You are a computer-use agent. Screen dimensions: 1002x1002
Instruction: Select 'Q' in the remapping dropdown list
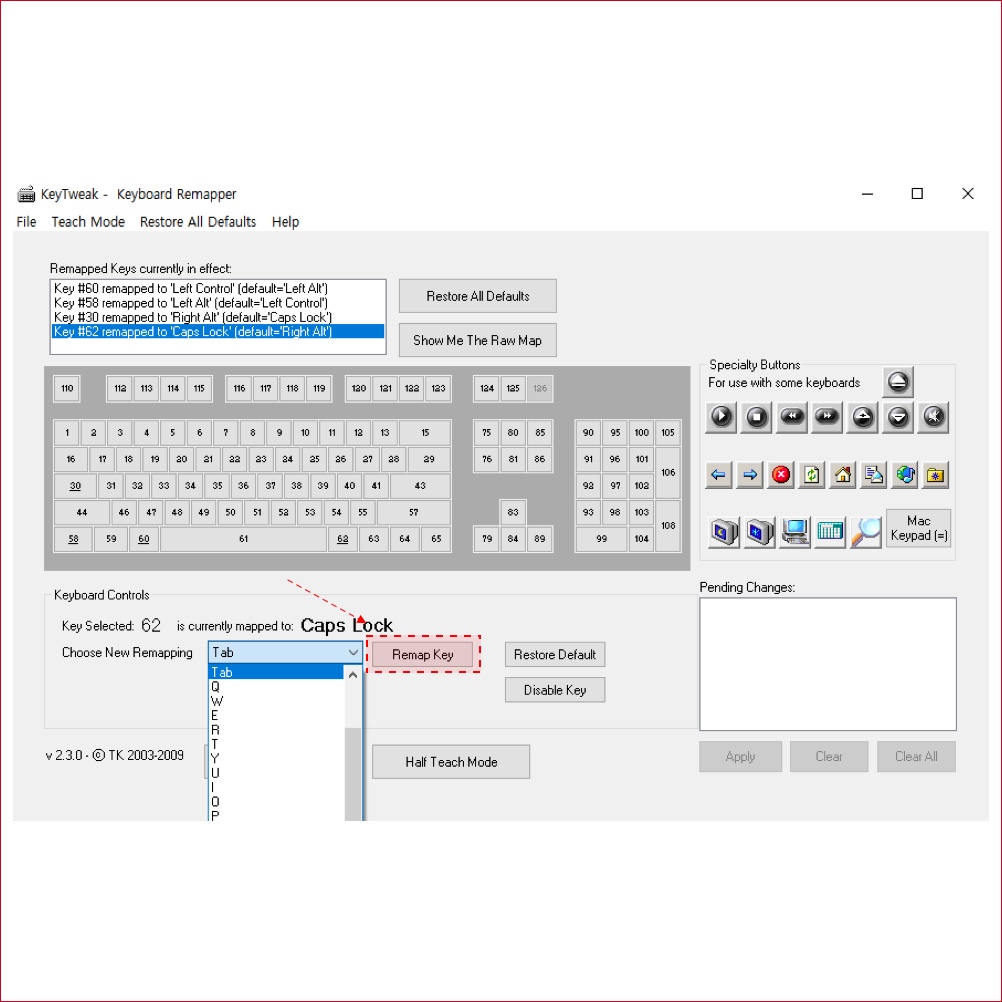[x=277, y=686]
